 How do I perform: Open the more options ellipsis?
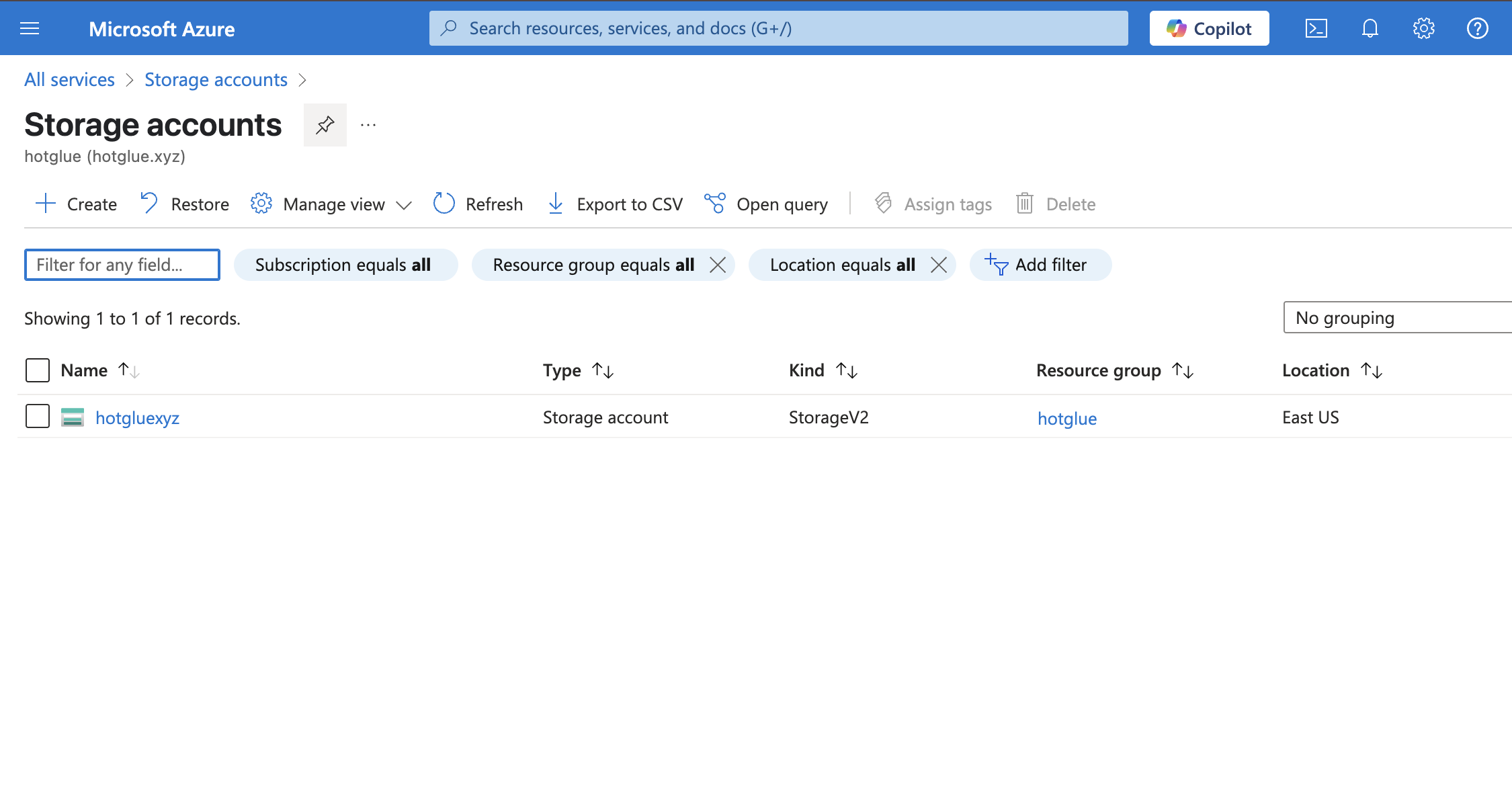pos(368,125)
